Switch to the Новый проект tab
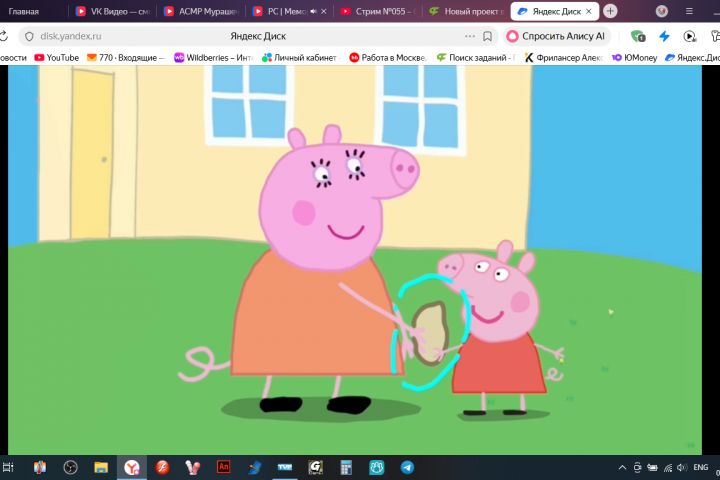This screenshot has width=720, height=480. (x=467, y=11)
